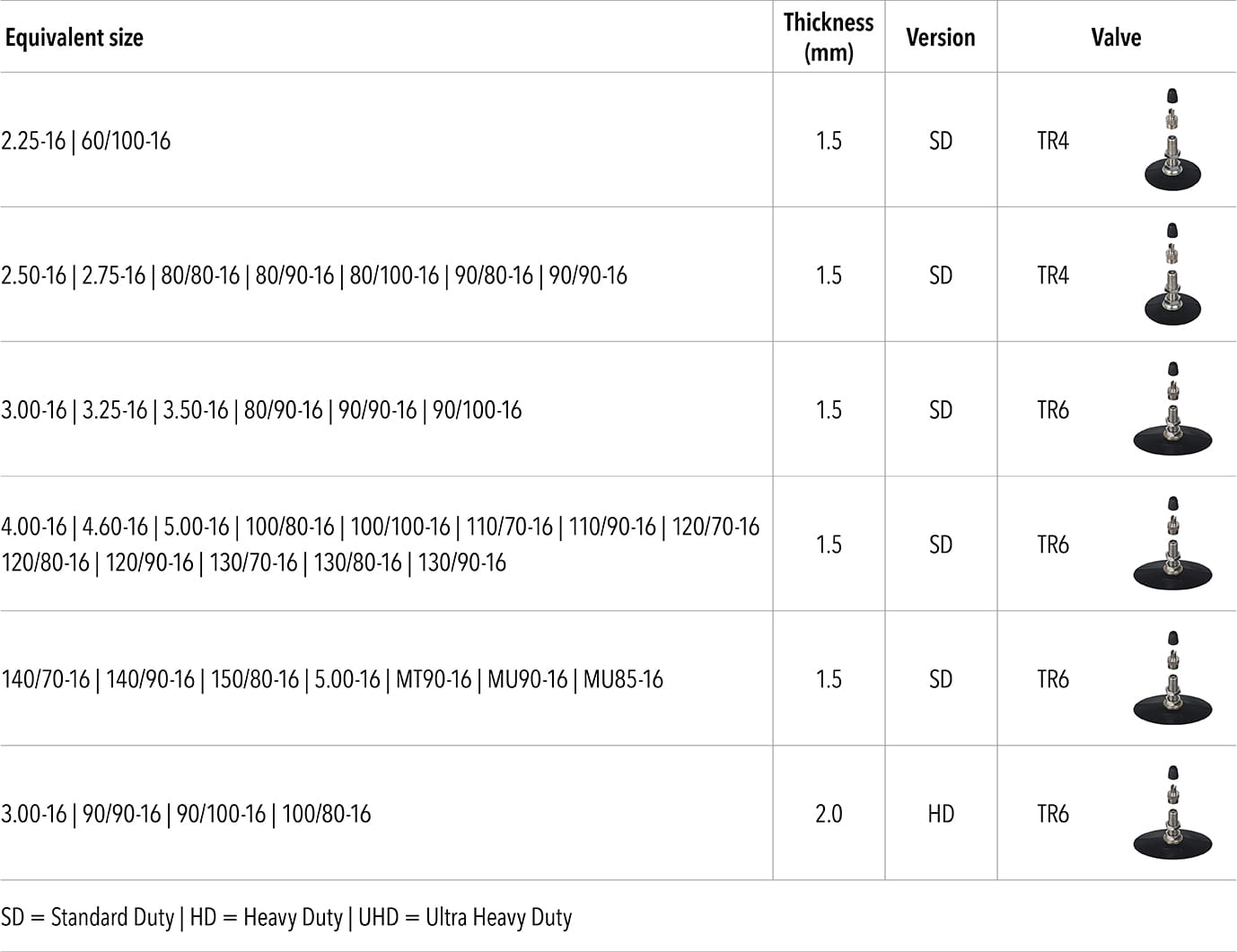
Task: Click the Version column header
Action: click(x=940, y=38)
